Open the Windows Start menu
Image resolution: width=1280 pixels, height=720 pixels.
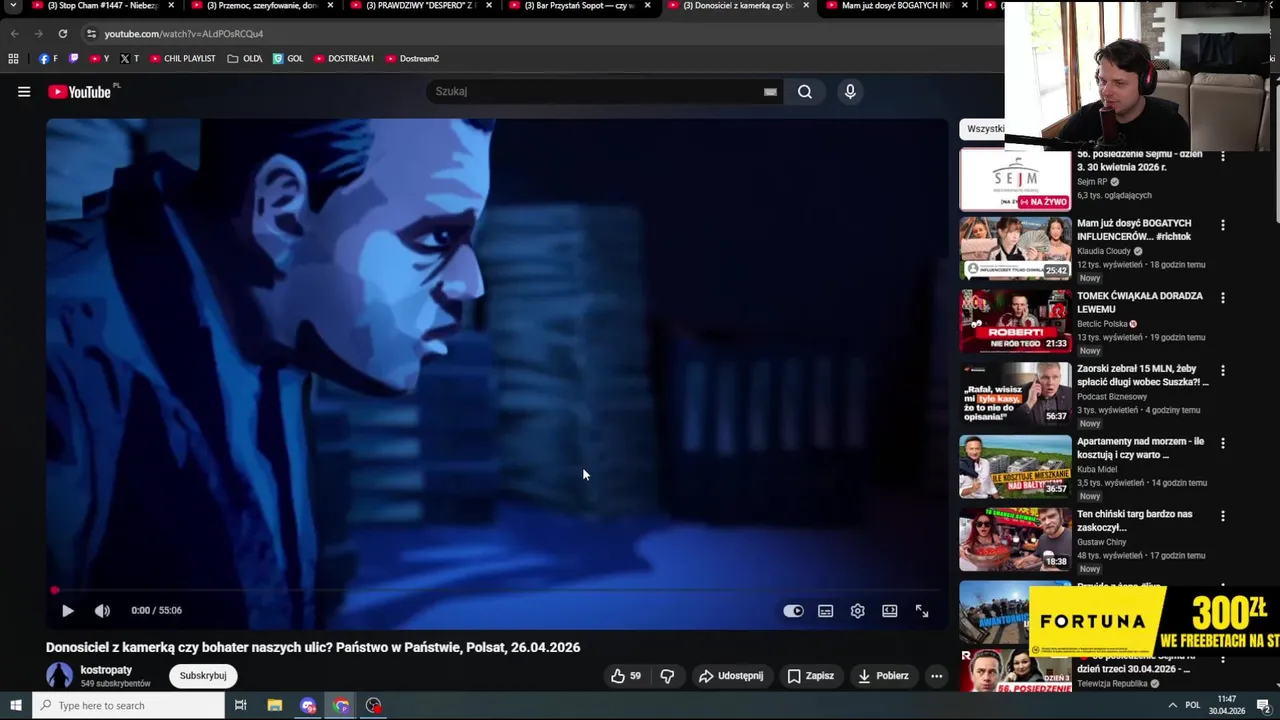pos(15,706)
